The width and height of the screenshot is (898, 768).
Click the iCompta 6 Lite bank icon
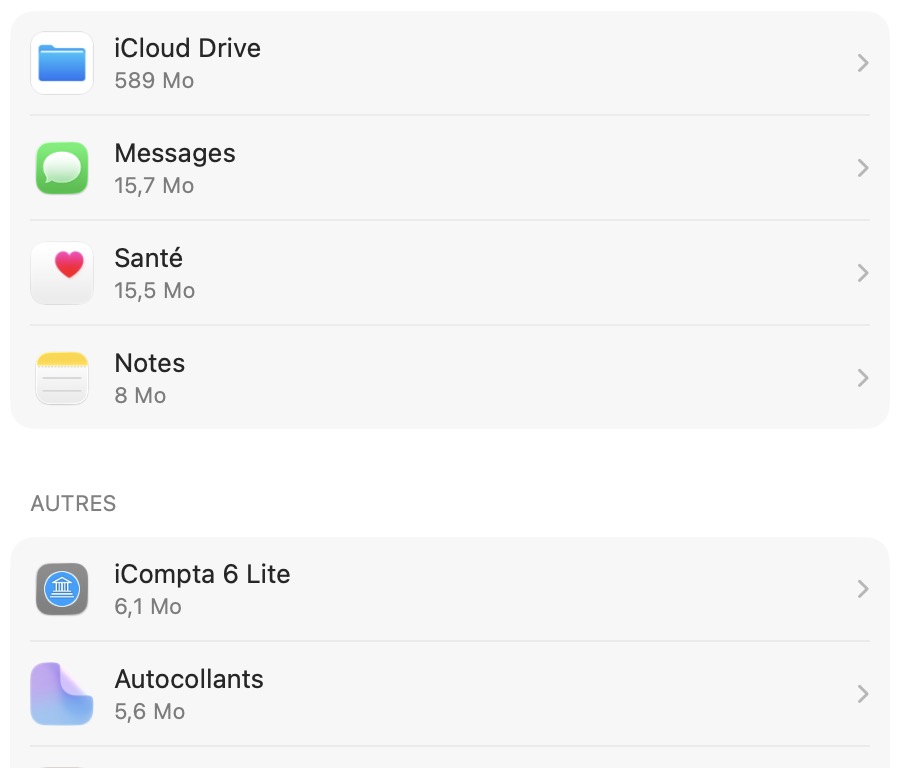click(x=62, y=589)
